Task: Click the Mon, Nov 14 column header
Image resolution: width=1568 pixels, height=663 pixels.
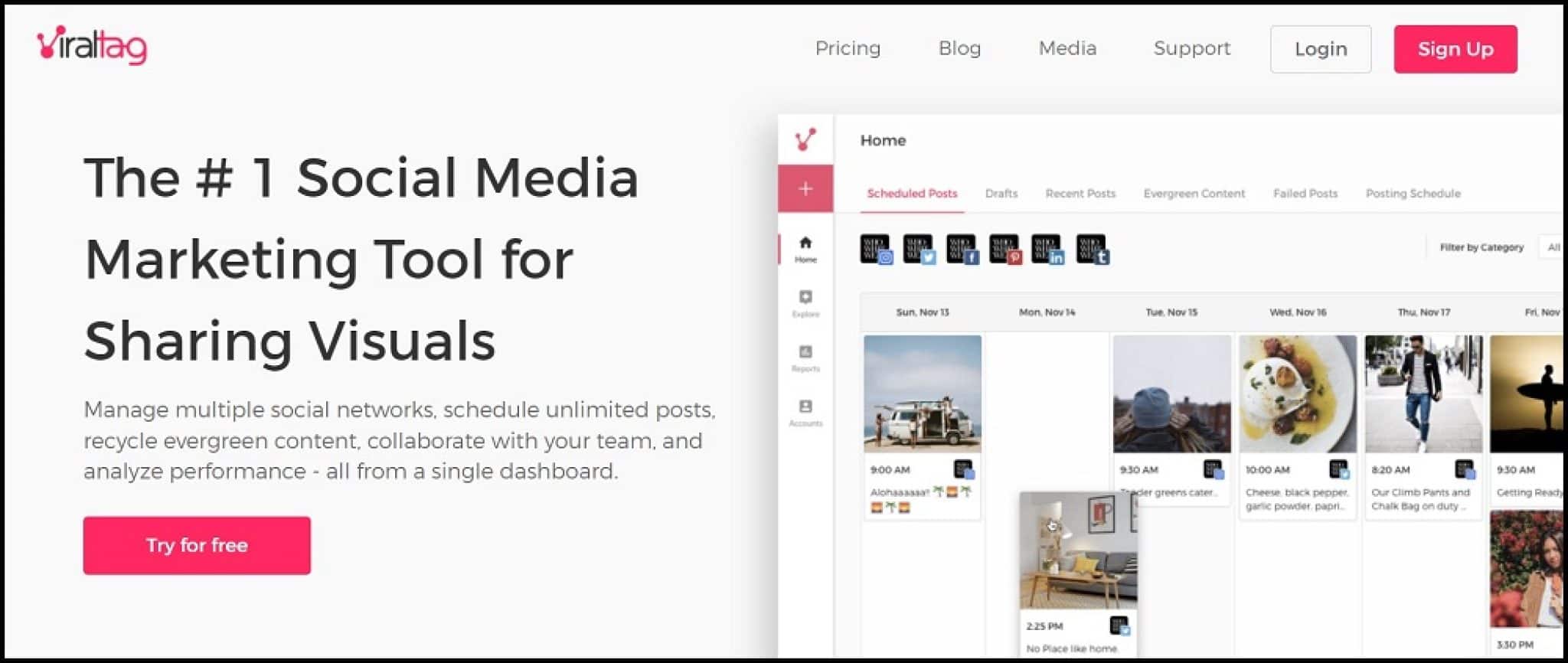Action: coord(1047,312)
